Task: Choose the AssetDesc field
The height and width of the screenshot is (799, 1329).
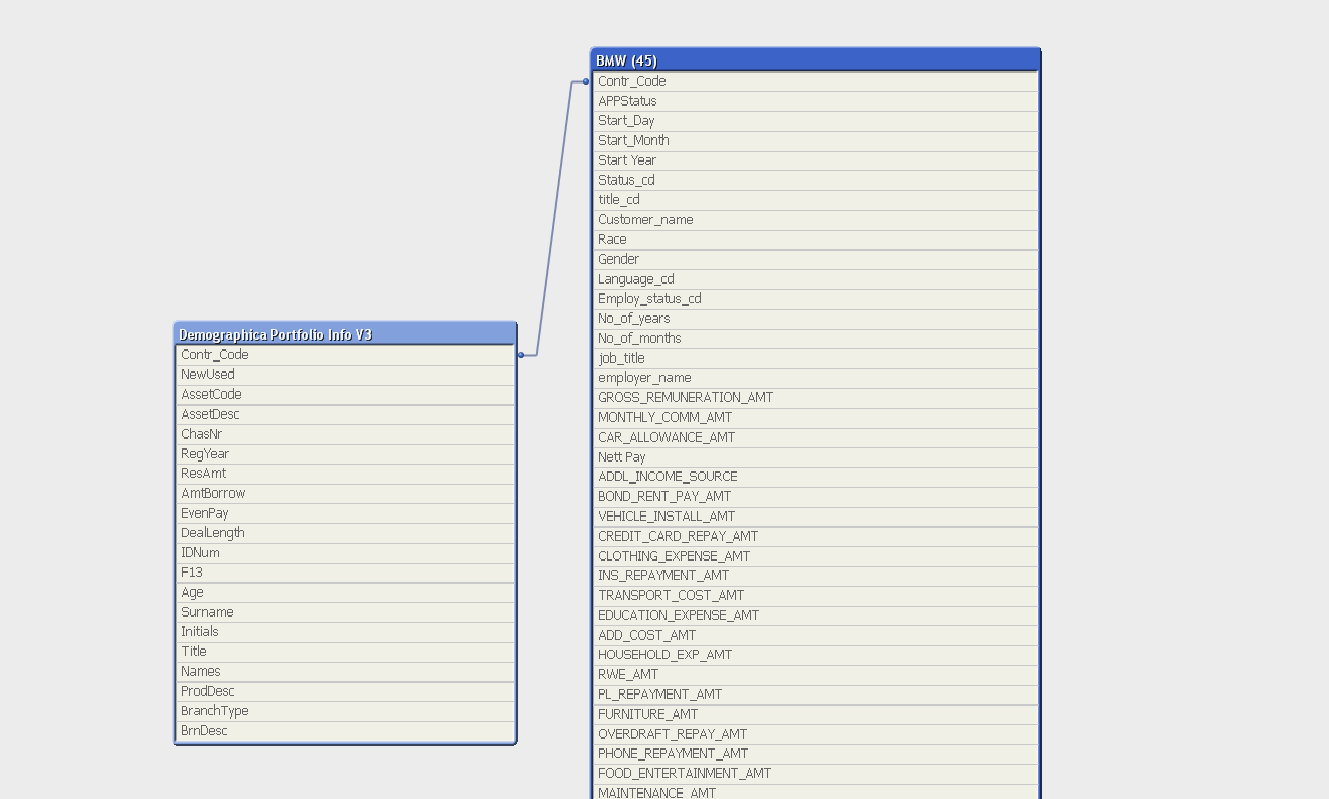Action: (x=346, y=415)
